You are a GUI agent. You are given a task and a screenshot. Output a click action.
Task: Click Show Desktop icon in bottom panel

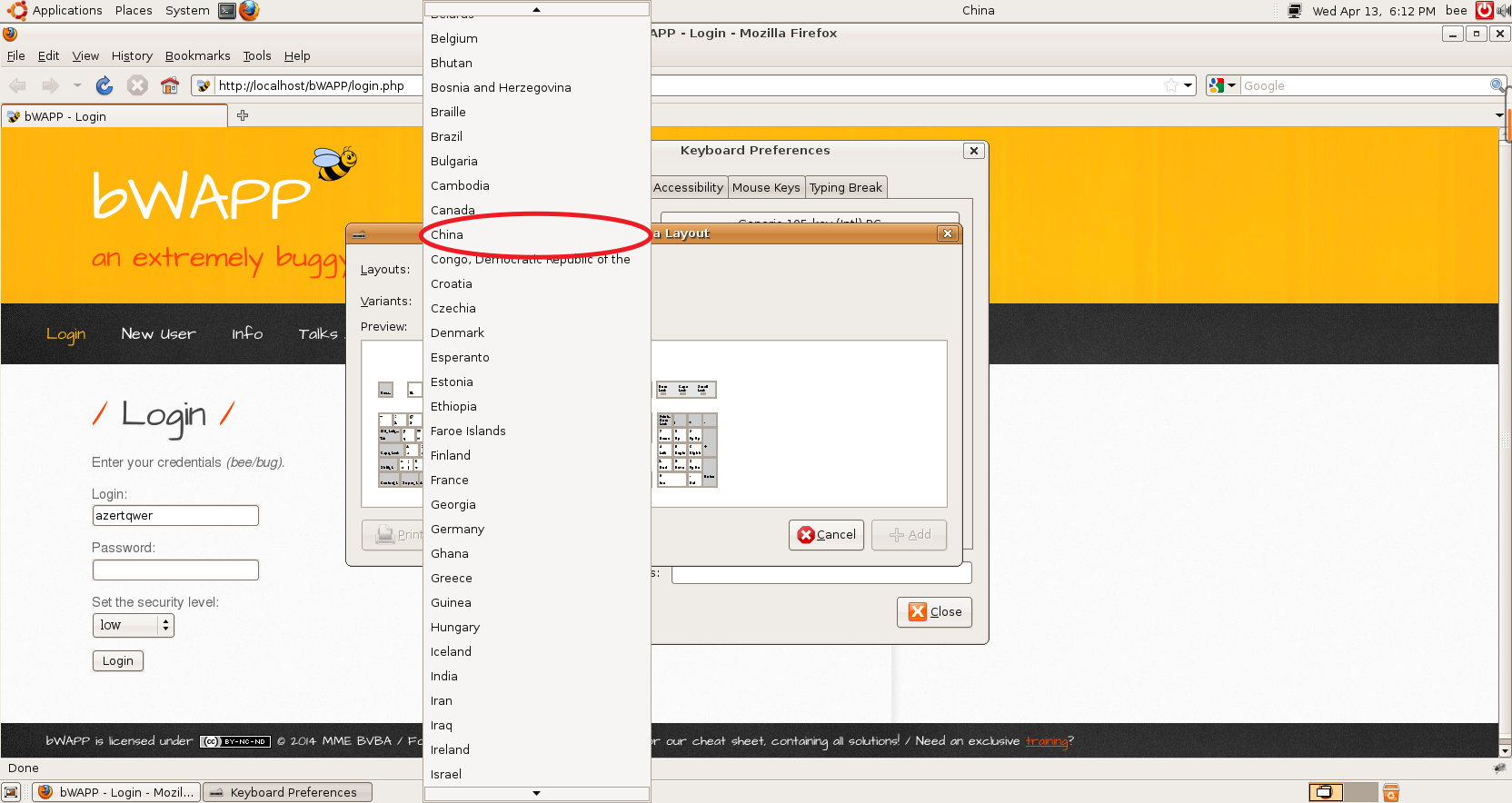(x=12, y=792)
